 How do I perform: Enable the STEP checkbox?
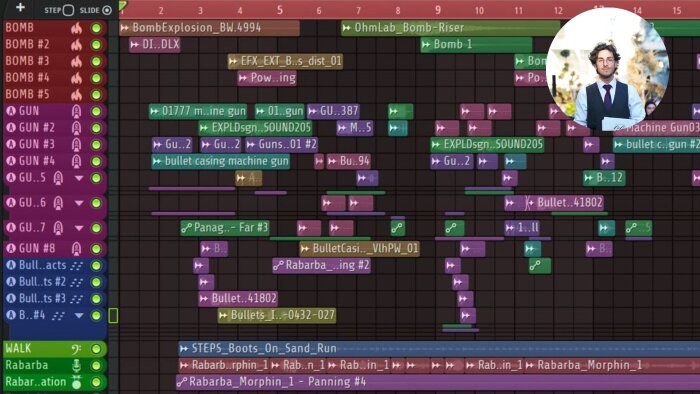[x=68, y=10]
